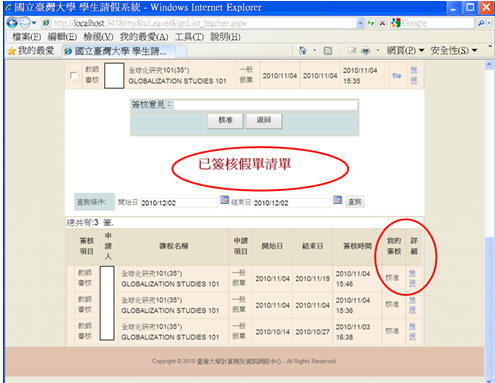Open the 檢視(V) menu
The width and height of the screenshot is (495, 383).
pos(98,37)
